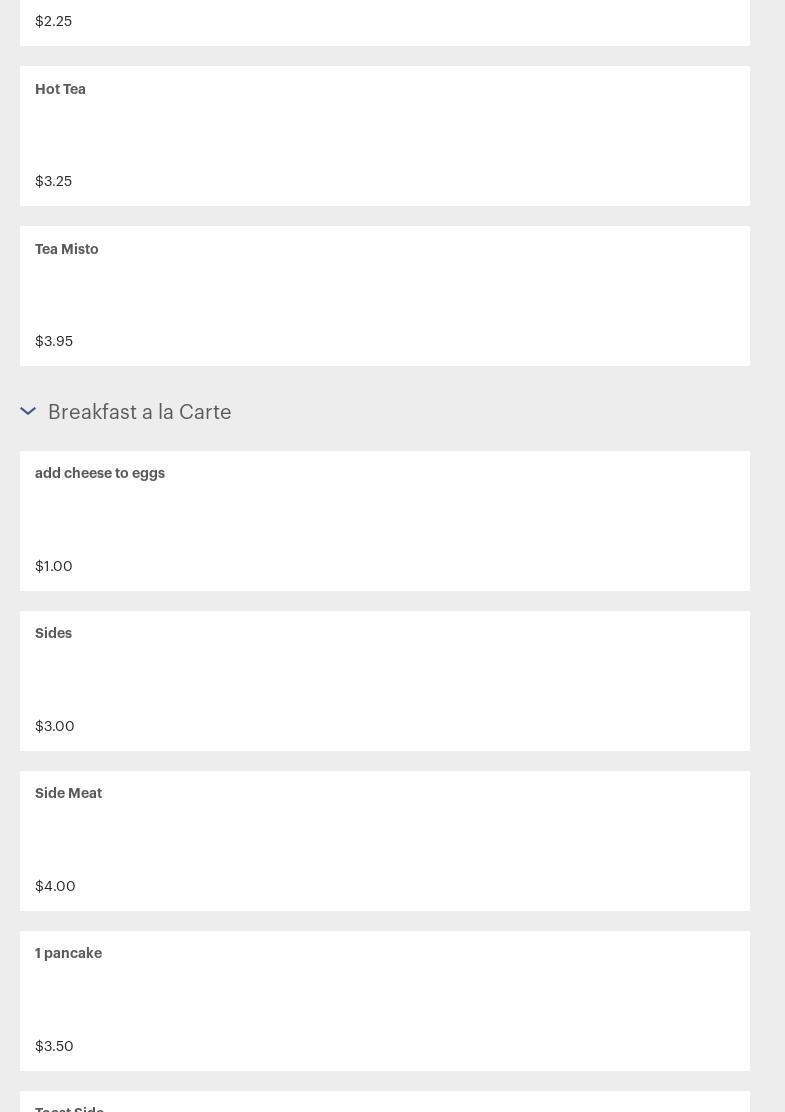Select the Sides item title
Viewport: 785px width, 1112px height.
point(54,633)
